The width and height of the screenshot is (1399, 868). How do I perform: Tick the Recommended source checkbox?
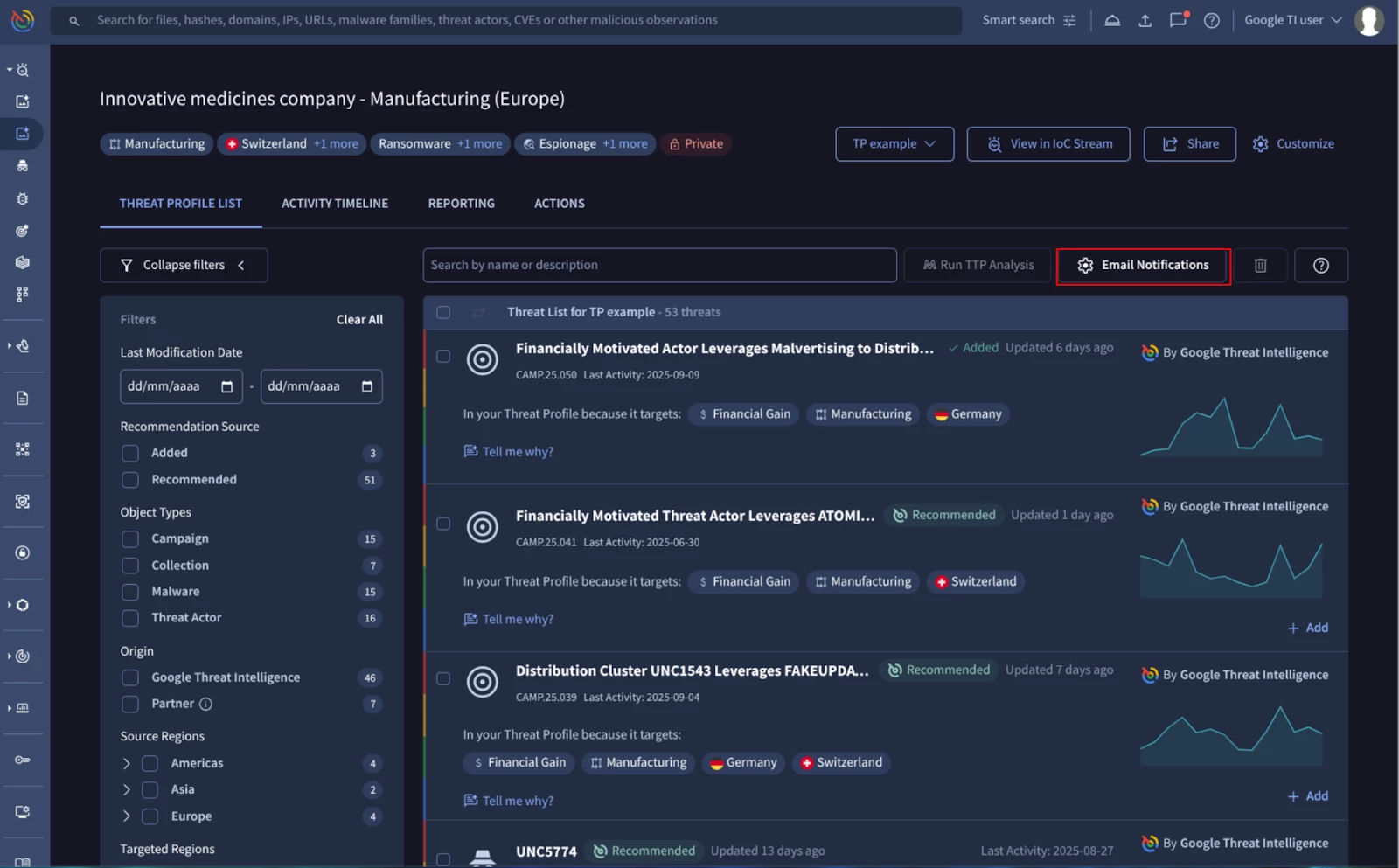(130, 480)
